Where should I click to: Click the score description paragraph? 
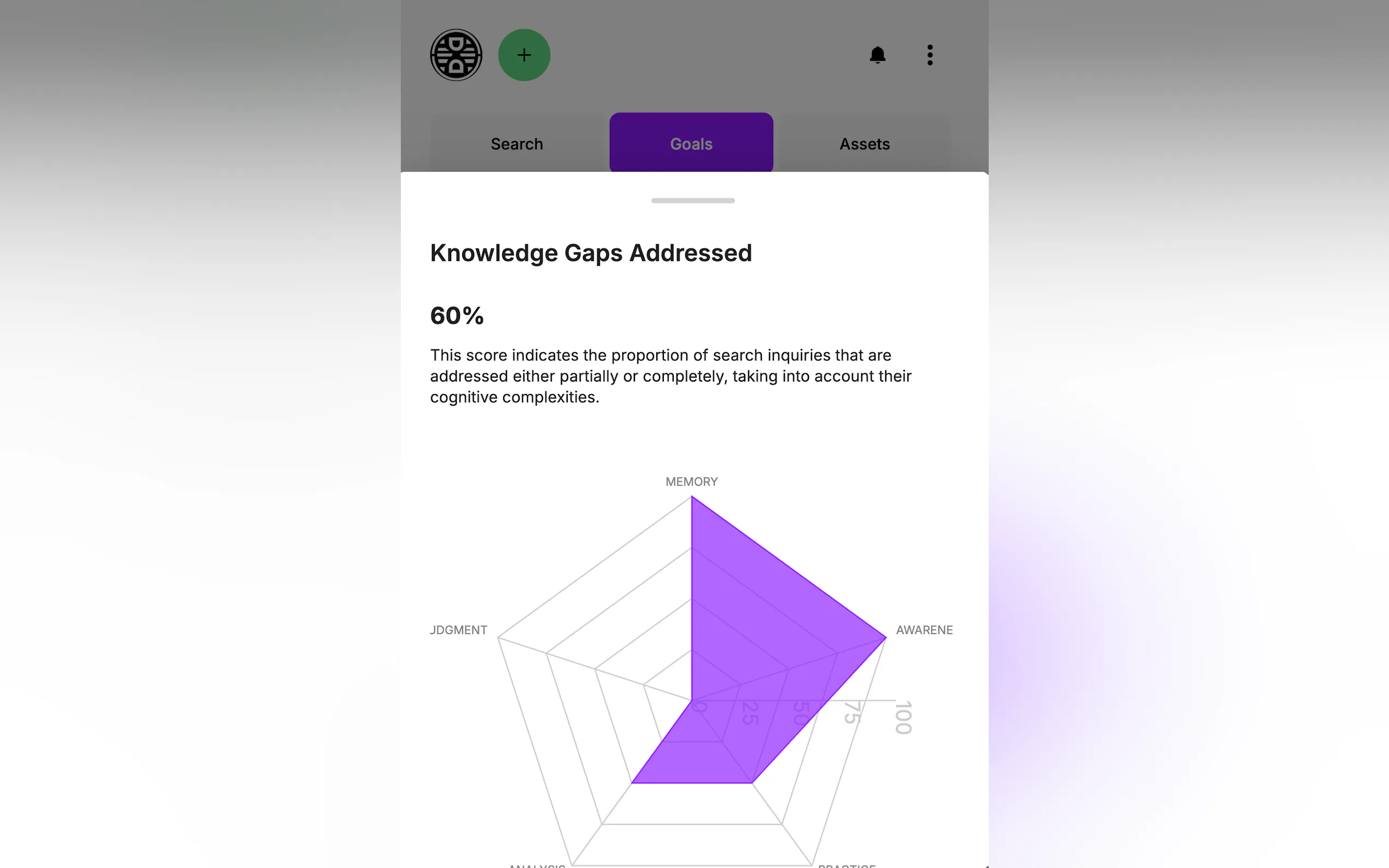pos(670,376)
